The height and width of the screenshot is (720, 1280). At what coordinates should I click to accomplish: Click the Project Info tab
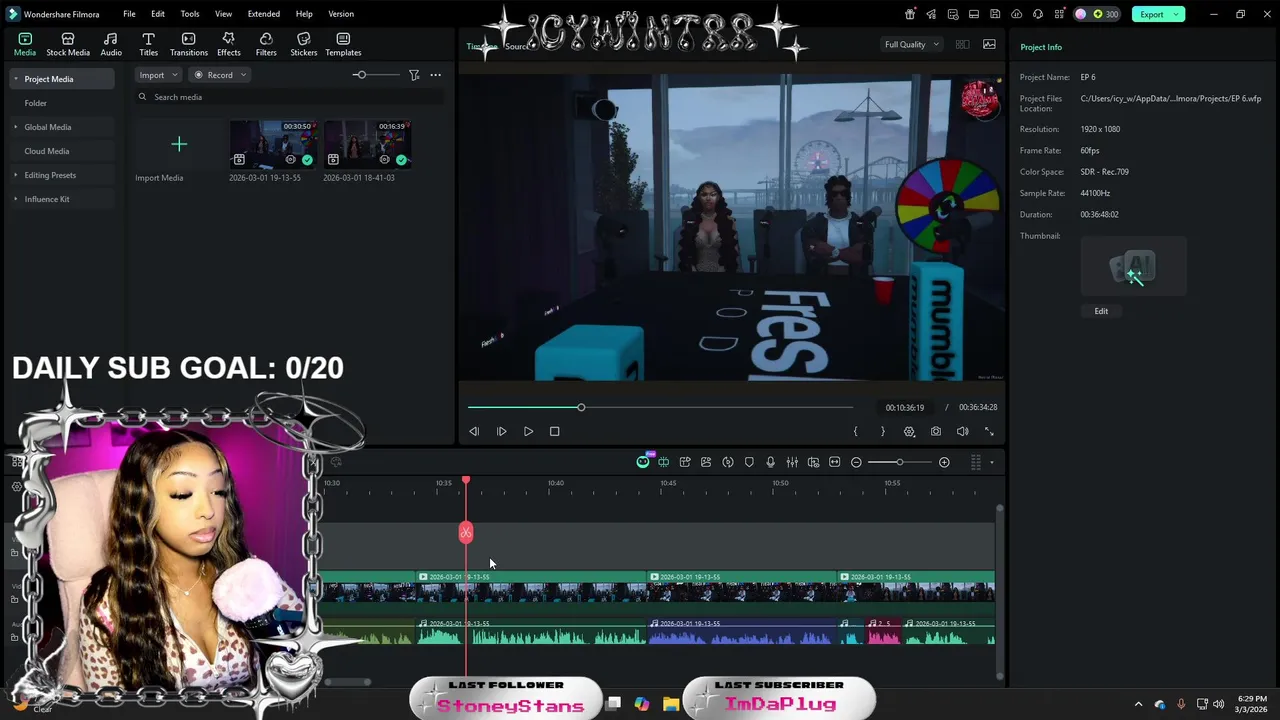pos(1041,47)
